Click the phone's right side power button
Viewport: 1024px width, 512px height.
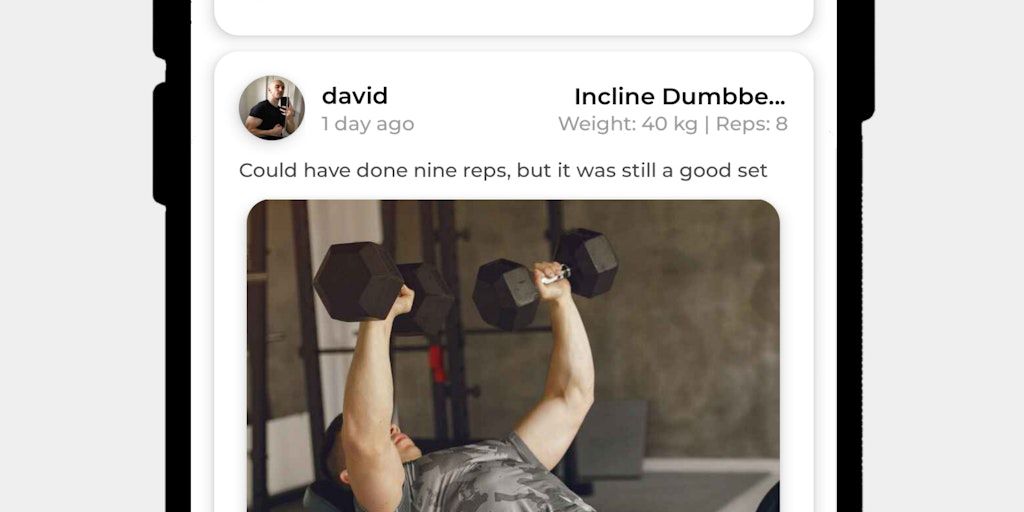[867, 60]
